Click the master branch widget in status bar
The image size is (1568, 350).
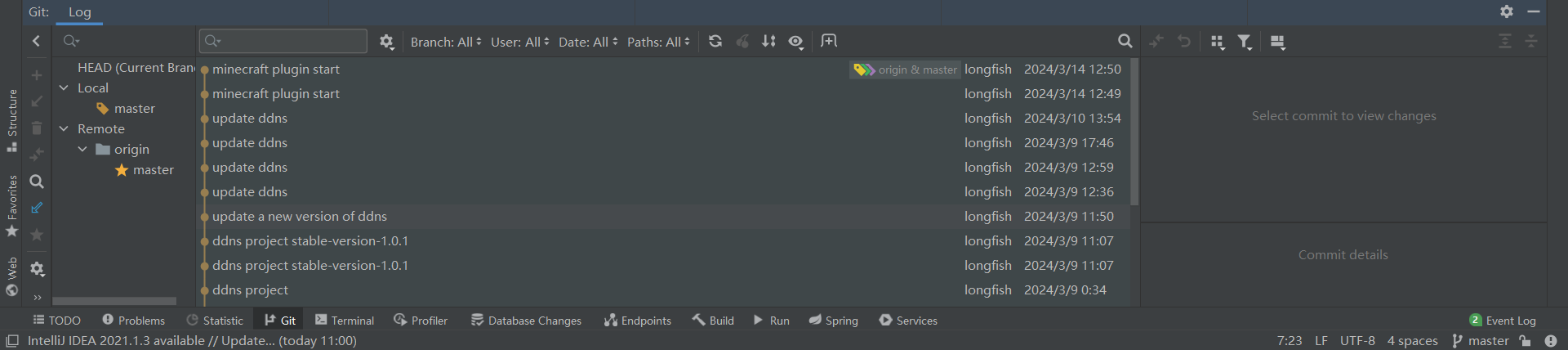point(1480,341)
